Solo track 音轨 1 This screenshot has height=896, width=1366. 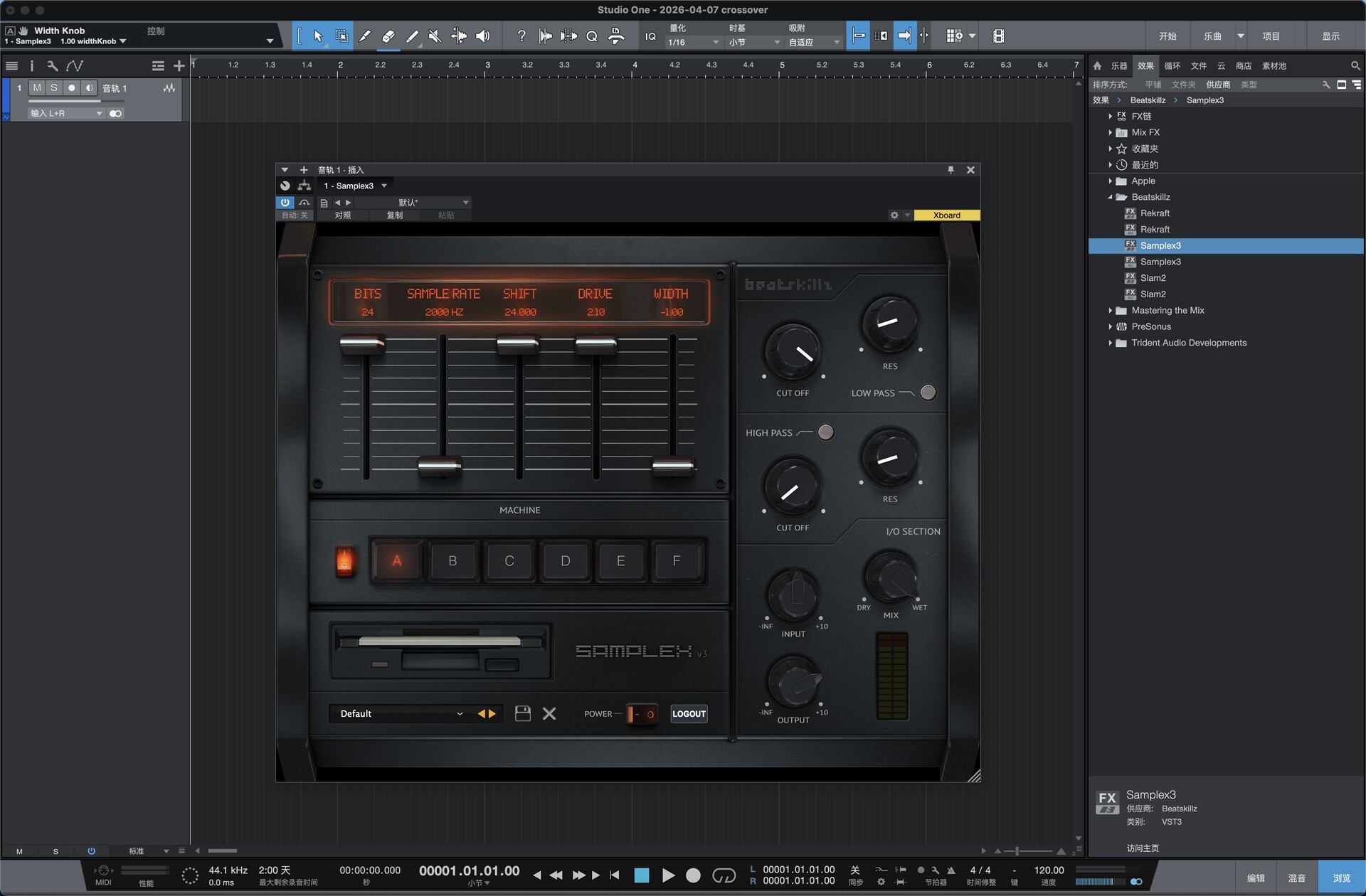(53, 87)
